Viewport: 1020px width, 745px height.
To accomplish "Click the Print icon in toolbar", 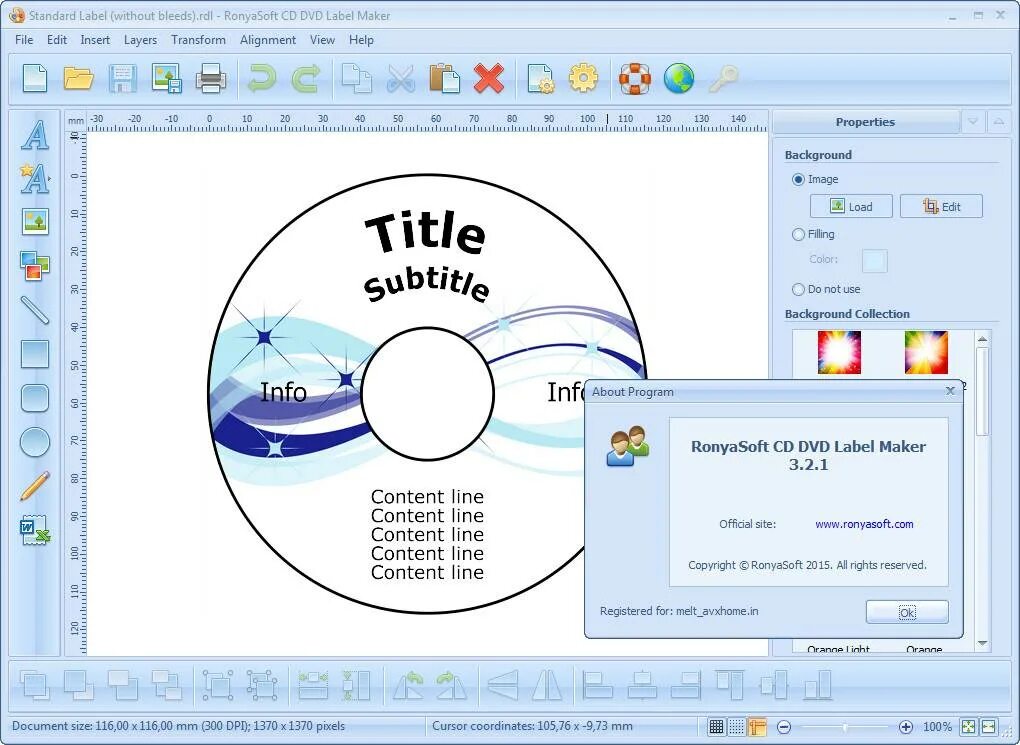I will pyautogui.click(x=211, y=79).
